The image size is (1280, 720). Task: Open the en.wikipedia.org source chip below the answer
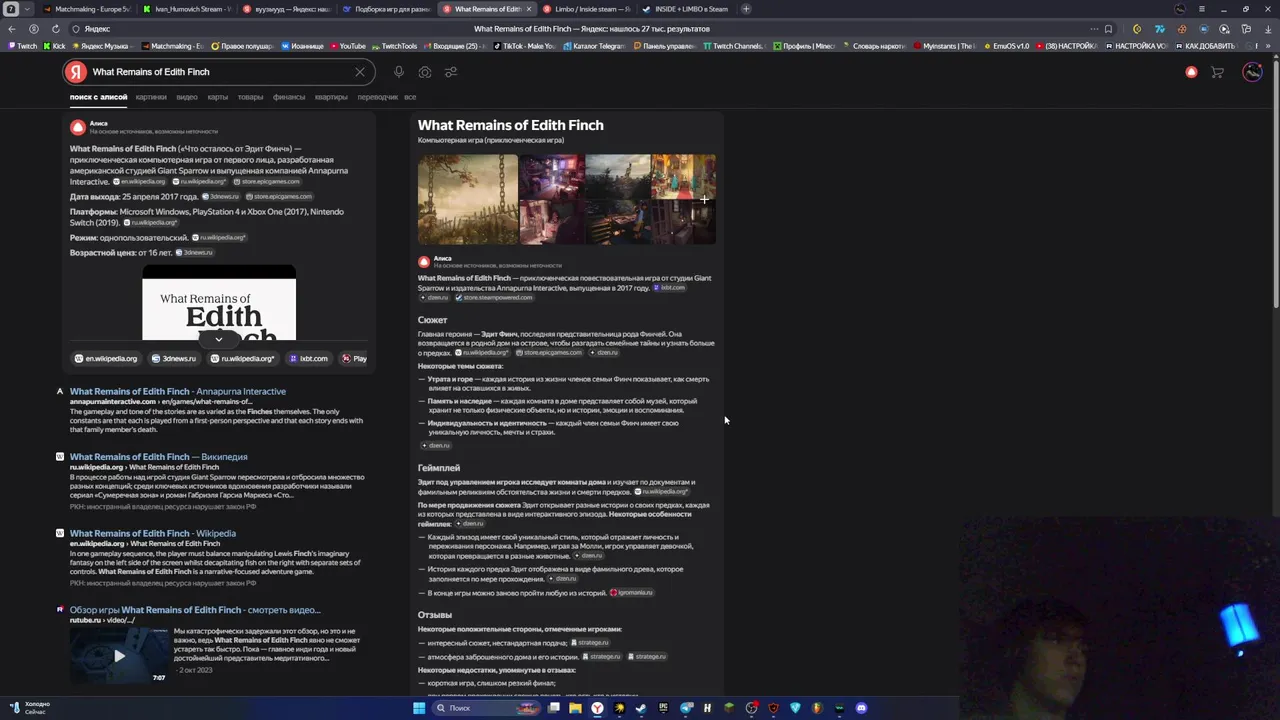point(106,358)
